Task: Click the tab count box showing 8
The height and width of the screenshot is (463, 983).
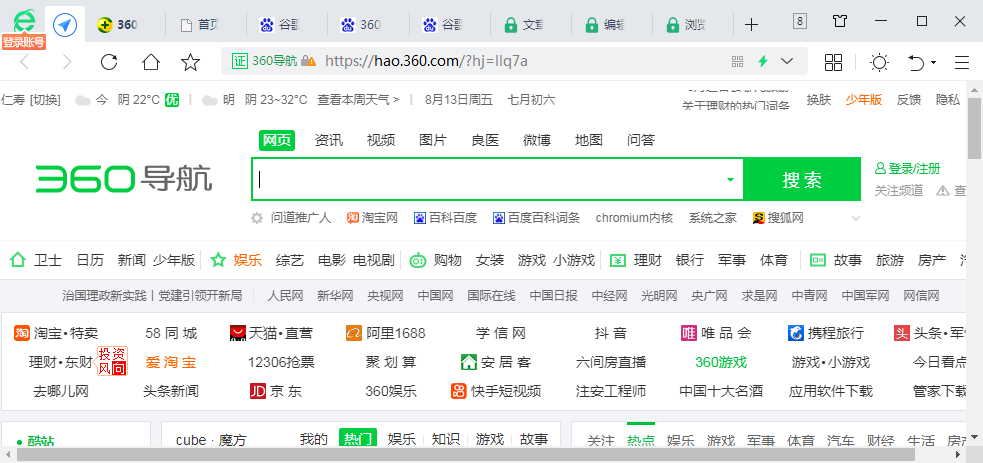Action: (799, 21)
